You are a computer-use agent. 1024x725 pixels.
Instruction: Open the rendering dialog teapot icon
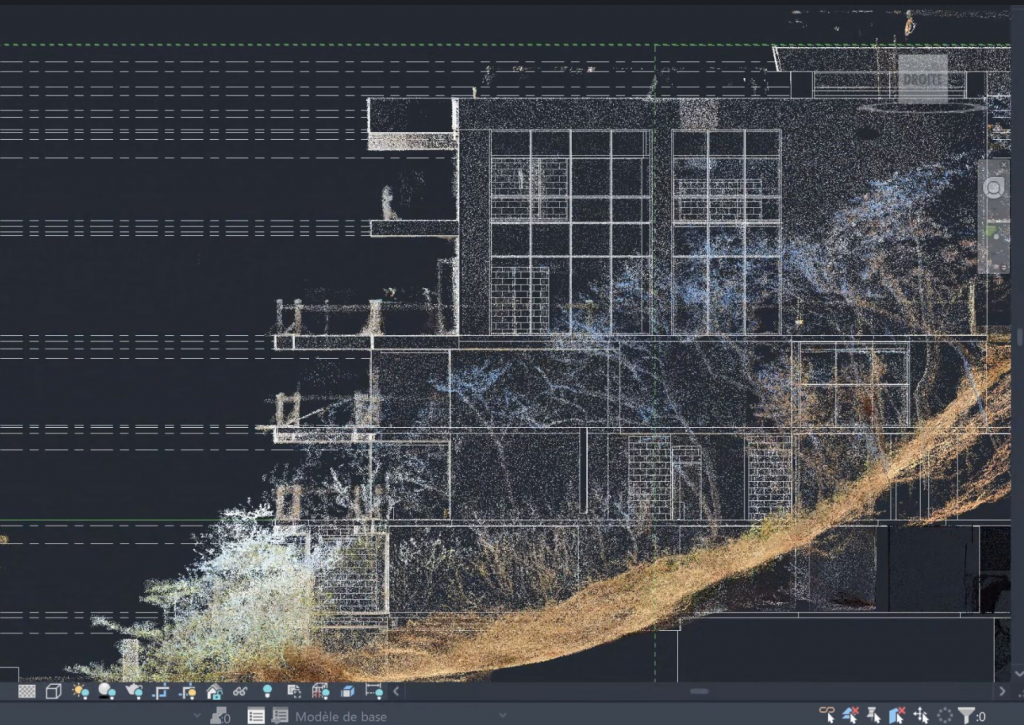pyautogui.click(x=133, y=691)
